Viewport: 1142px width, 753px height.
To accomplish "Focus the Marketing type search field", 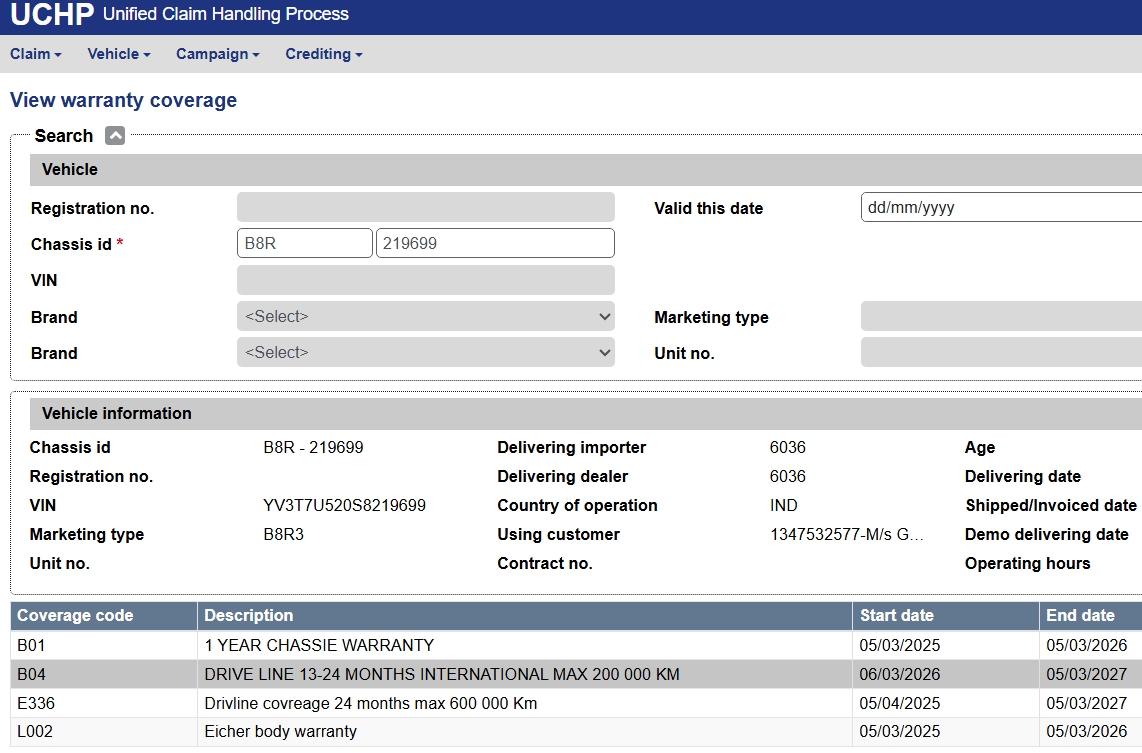I will (x=1001, y=316).
